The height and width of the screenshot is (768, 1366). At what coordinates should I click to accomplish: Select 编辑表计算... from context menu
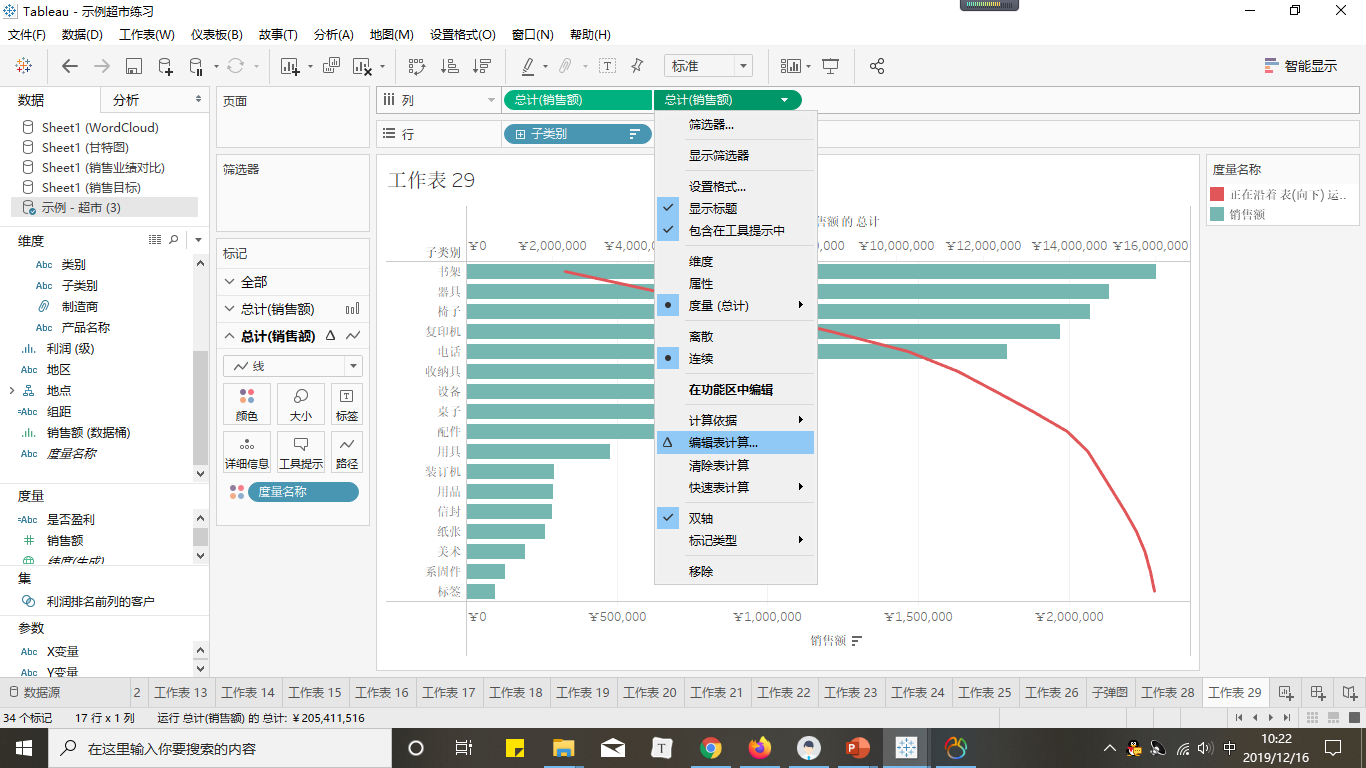point(736,442)
